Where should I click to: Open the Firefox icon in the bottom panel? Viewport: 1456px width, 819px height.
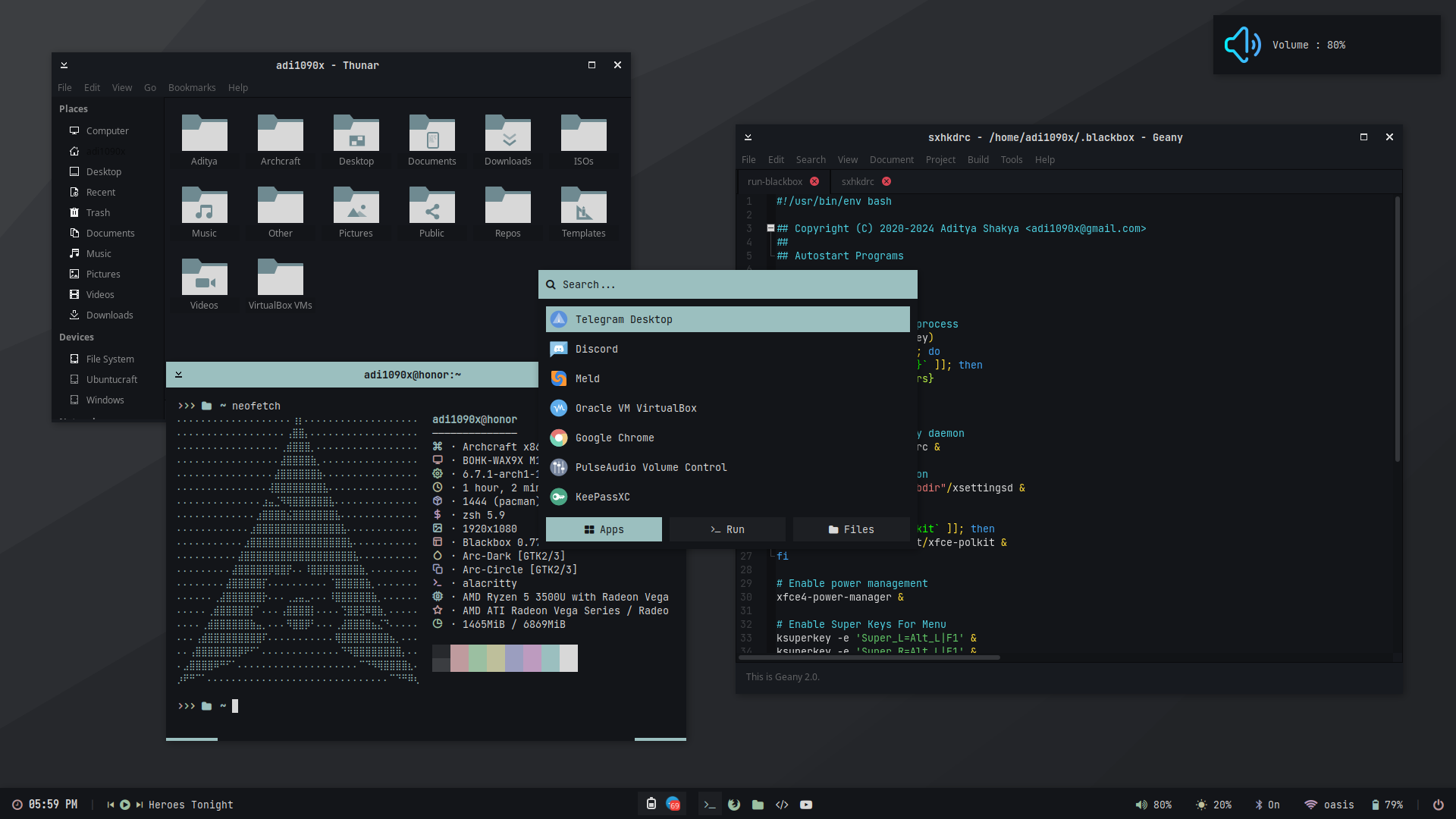(x=733, y=805)
